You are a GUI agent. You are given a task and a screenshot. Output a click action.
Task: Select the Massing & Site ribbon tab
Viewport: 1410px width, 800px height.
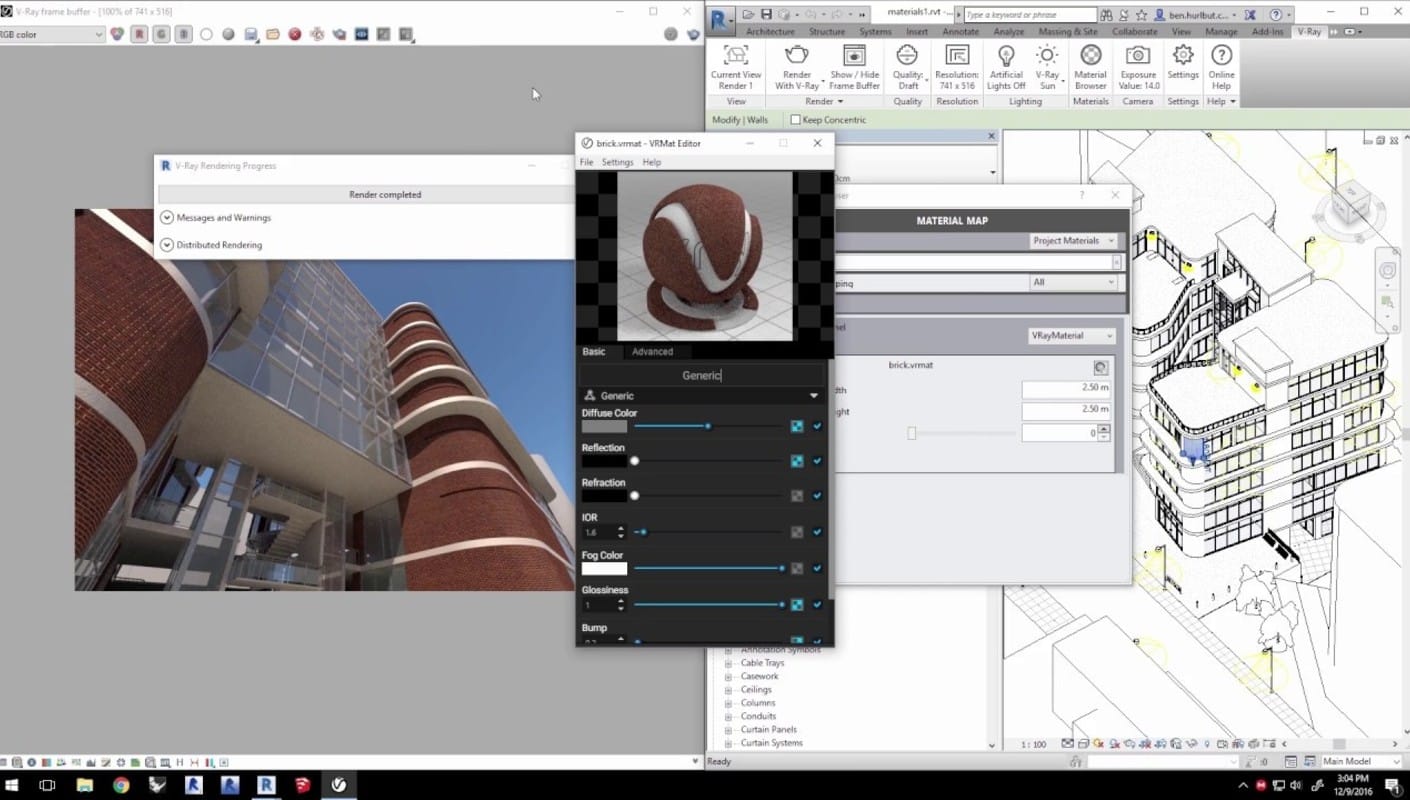[1068, 32]
